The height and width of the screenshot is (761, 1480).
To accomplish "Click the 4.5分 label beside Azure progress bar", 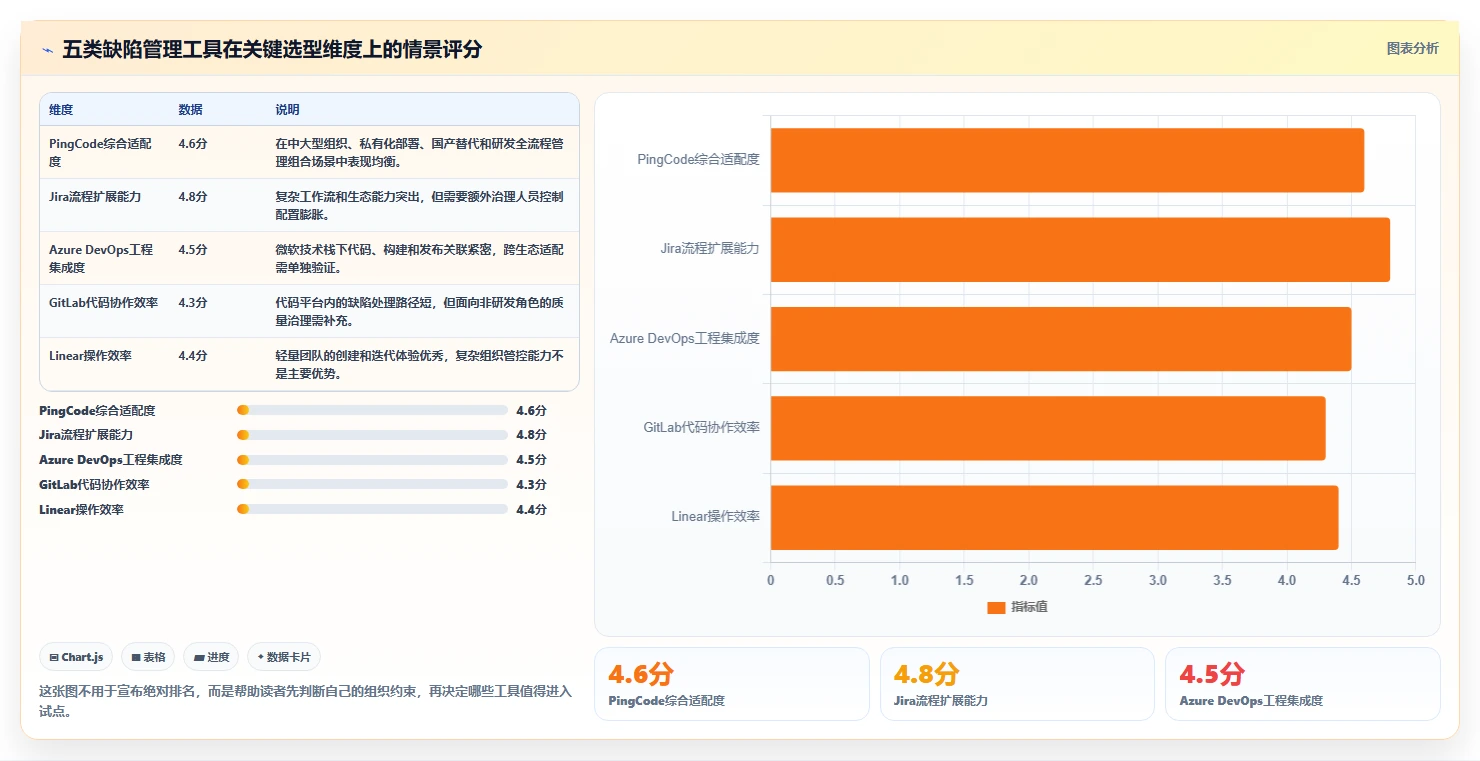I will coord(532,460).
